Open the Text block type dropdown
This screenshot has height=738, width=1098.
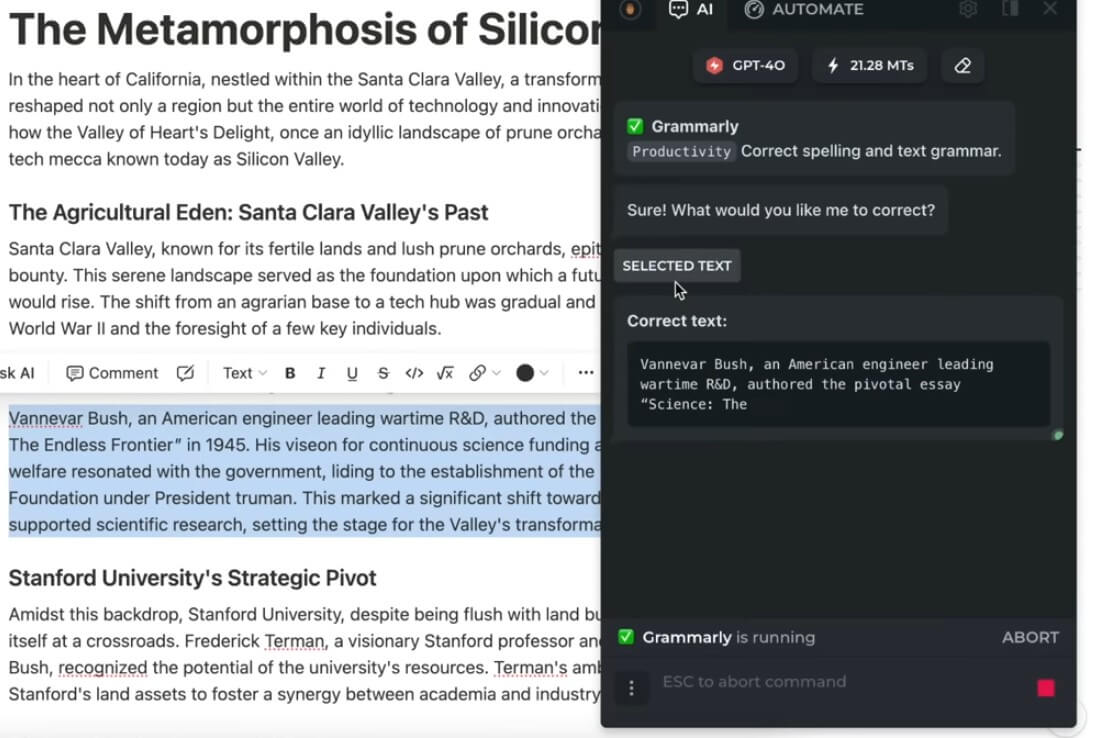click(x=244, y=373)
